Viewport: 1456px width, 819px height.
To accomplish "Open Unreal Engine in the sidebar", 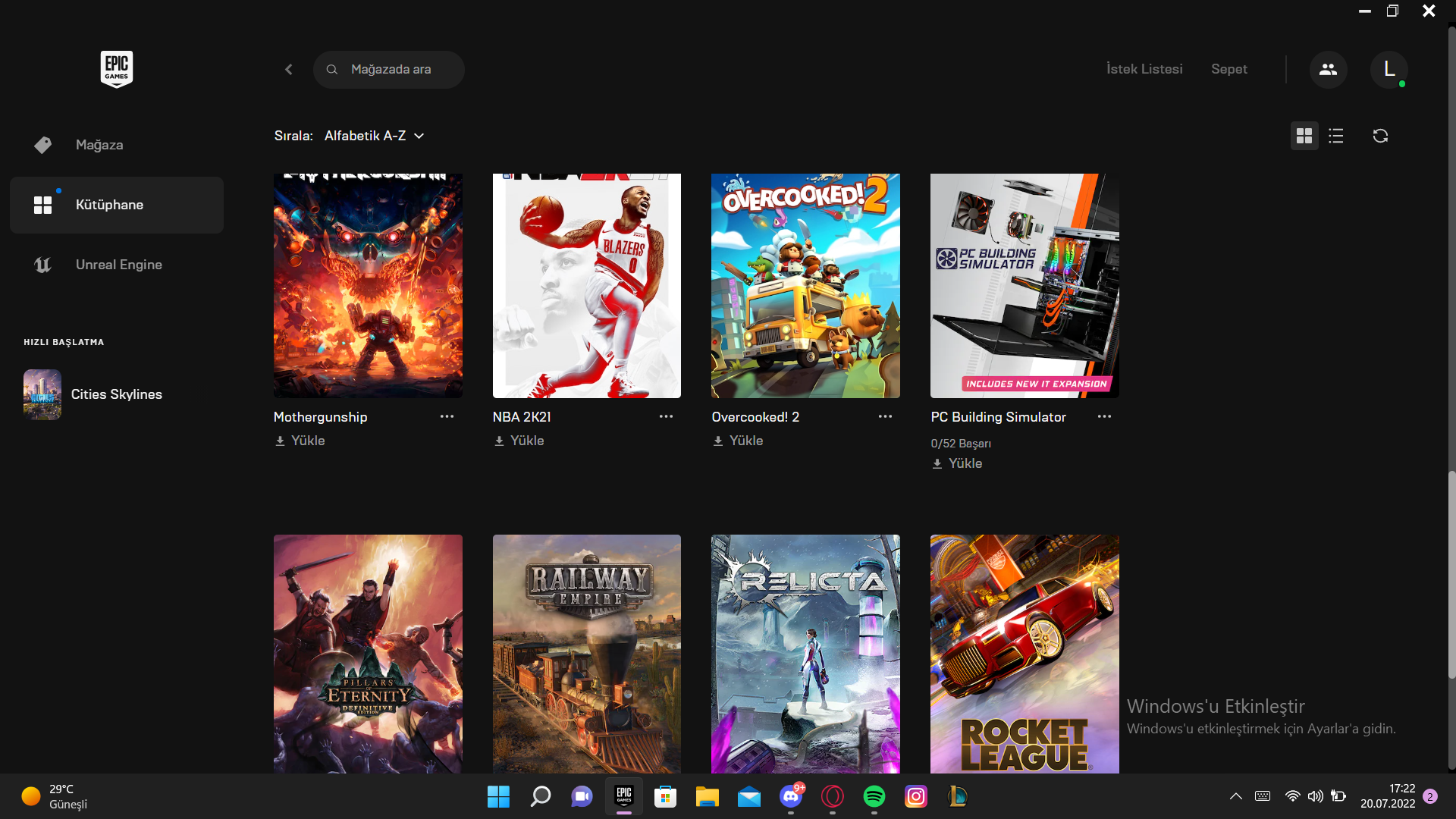I will 117,265.
